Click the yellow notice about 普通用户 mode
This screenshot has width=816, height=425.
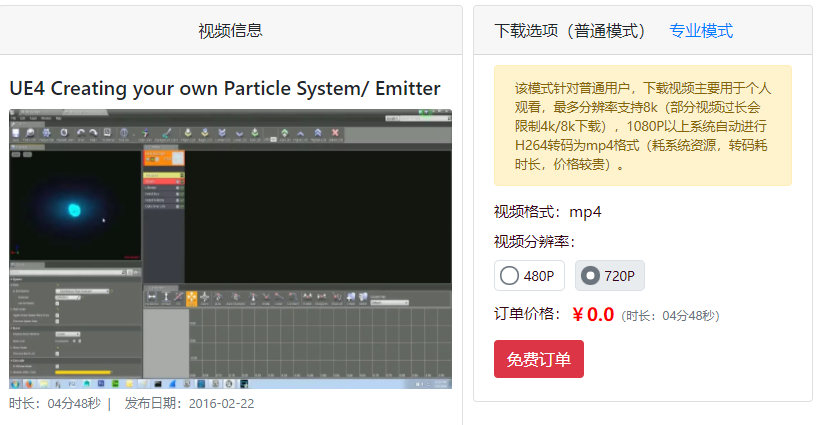pyautogui.click(x=643, y=126)
